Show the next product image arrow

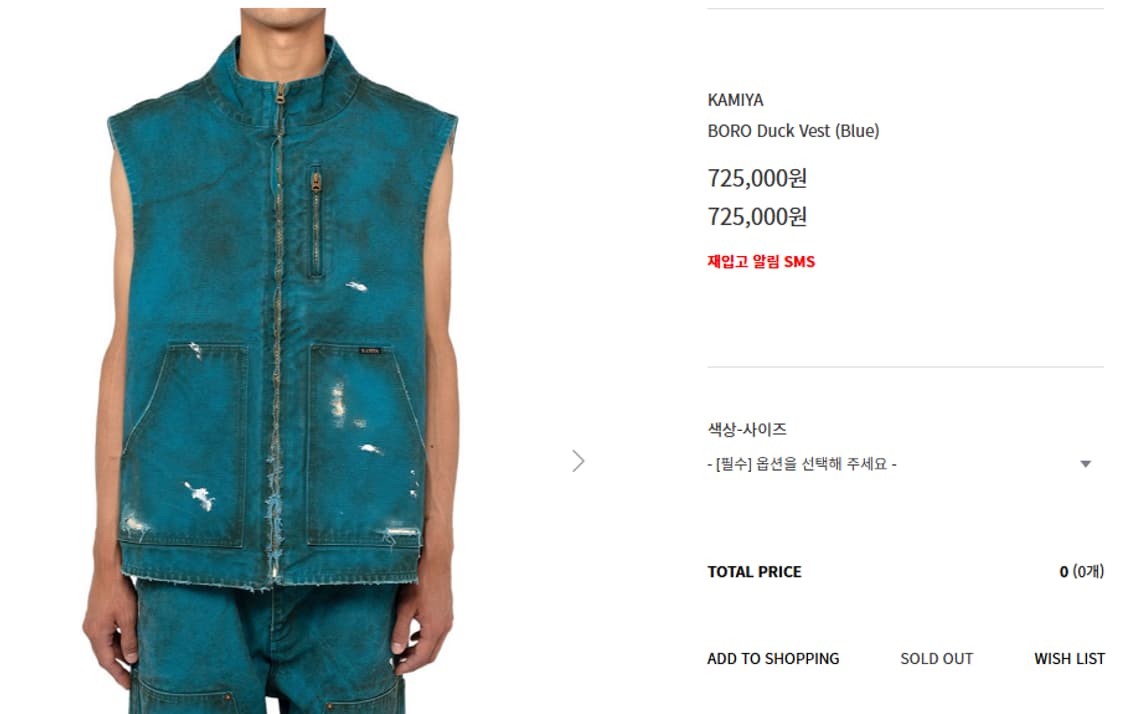pyautogui.click(x=578, y=461)
